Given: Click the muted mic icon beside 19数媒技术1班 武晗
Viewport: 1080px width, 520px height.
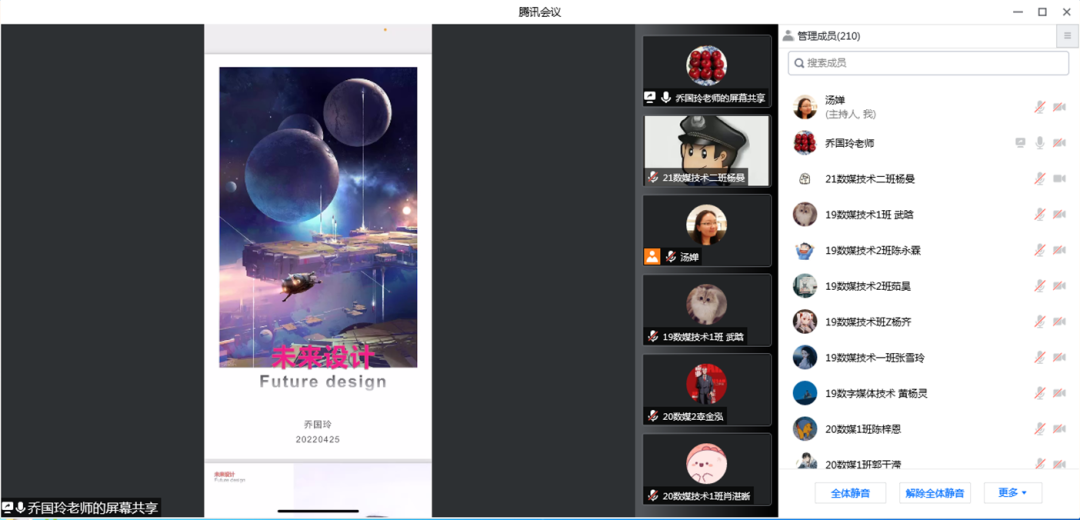Looking at the screenshot, I should point(1040,215).
